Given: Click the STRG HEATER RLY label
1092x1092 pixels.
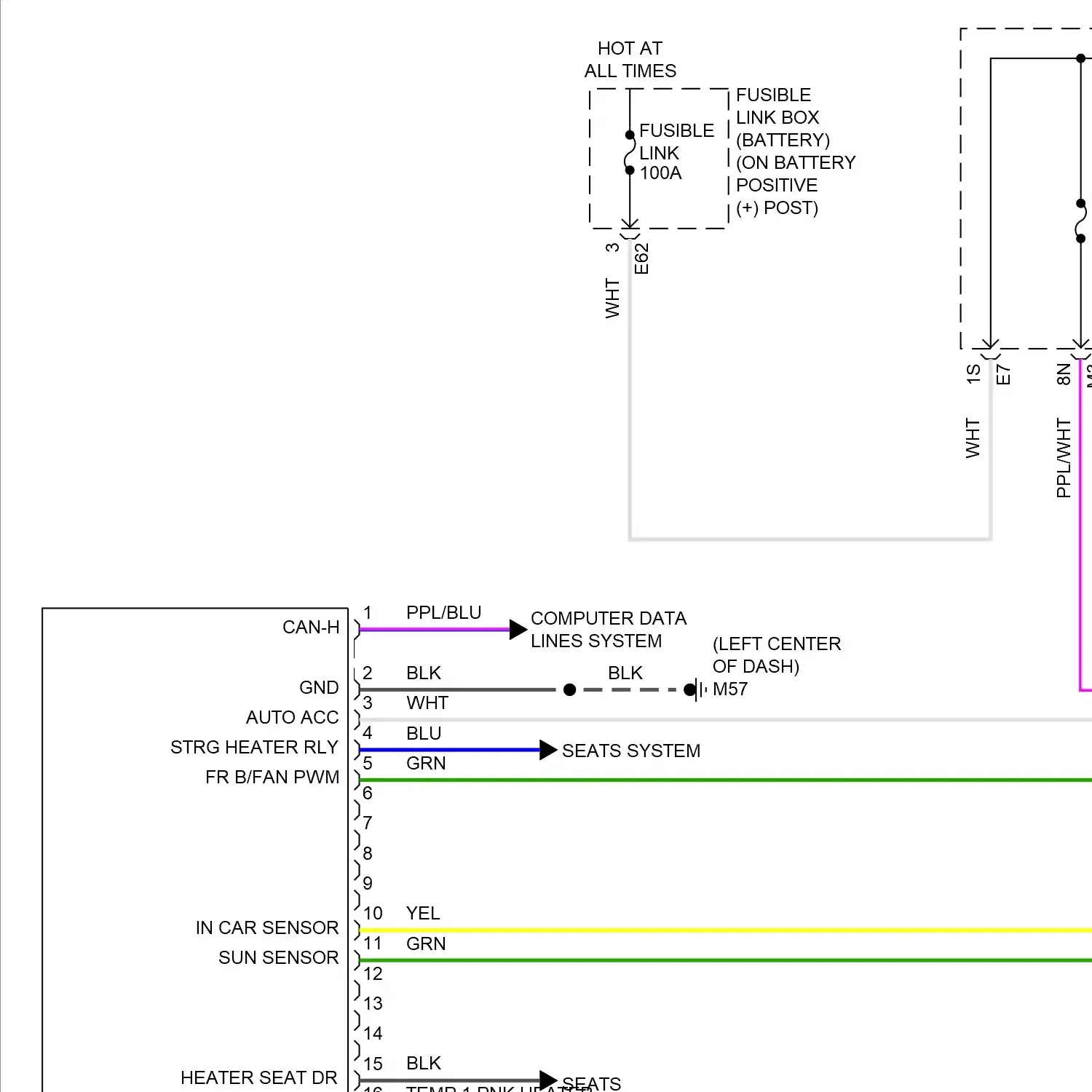Looking at the screenshot, I should tap(253, 747).
